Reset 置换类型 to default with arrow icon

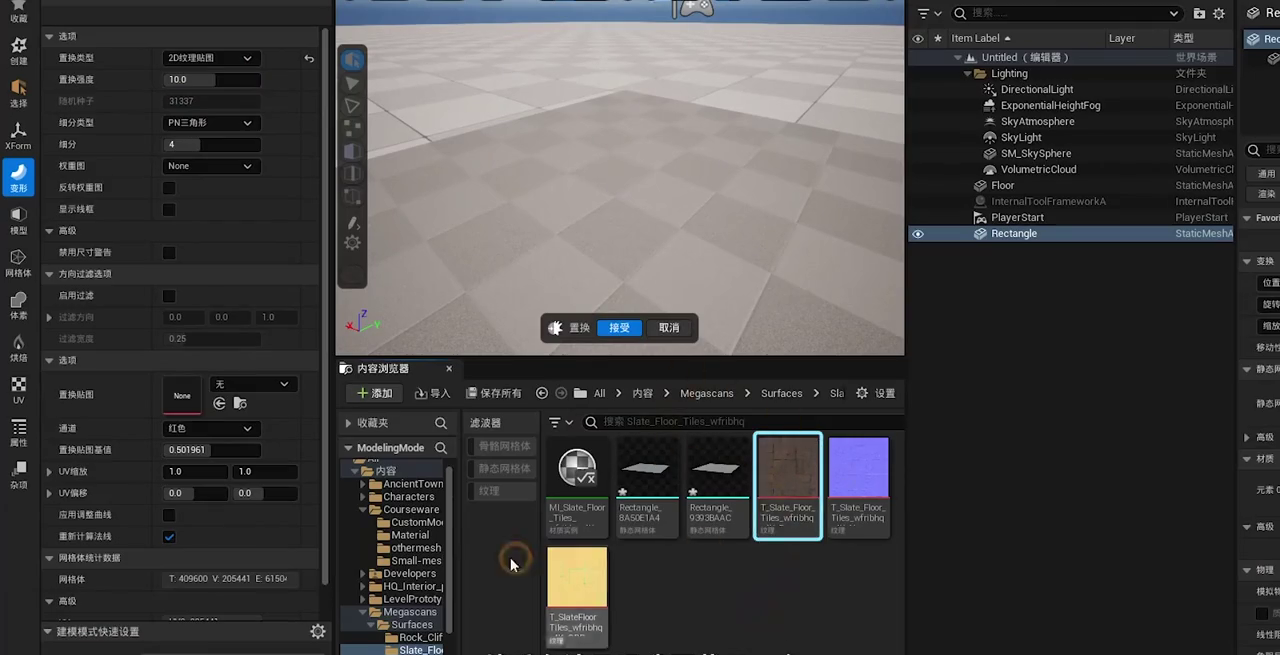(309, 58)
